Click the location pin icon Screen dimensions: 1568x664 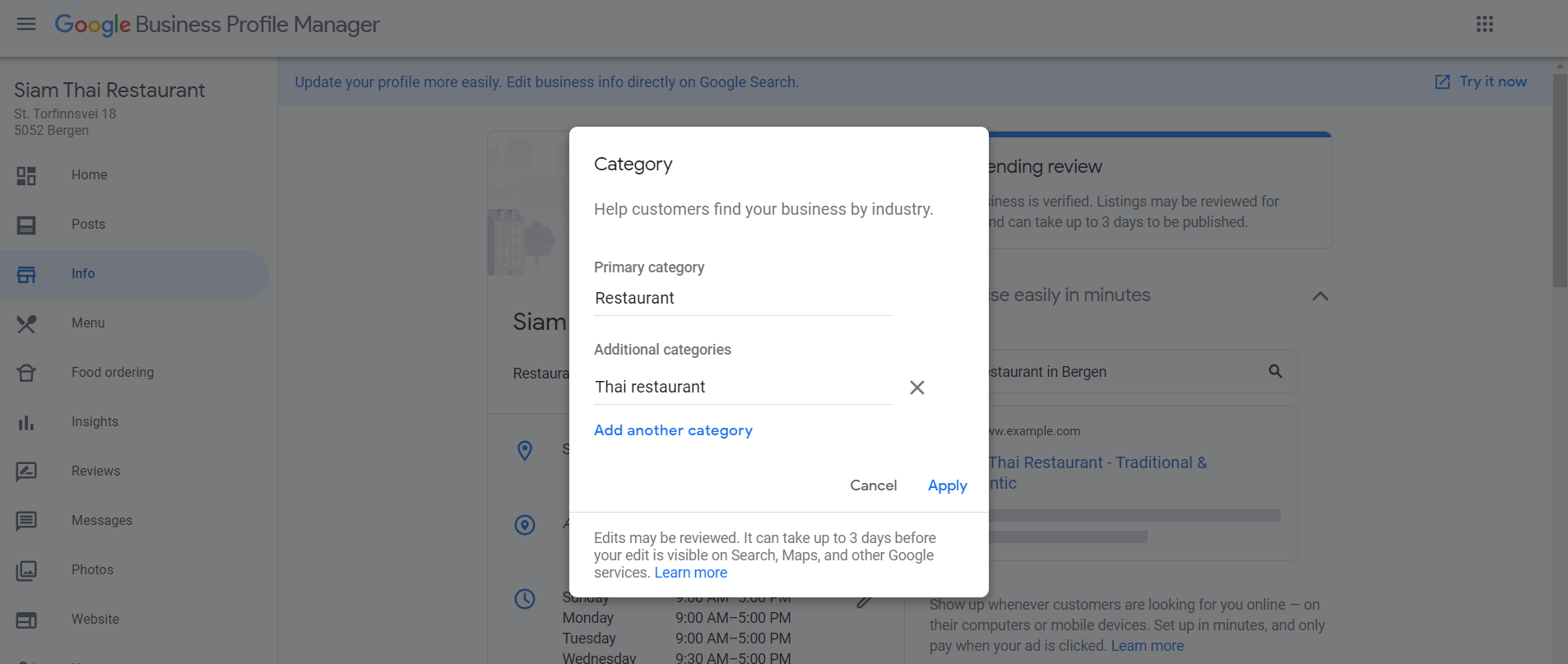525,450
